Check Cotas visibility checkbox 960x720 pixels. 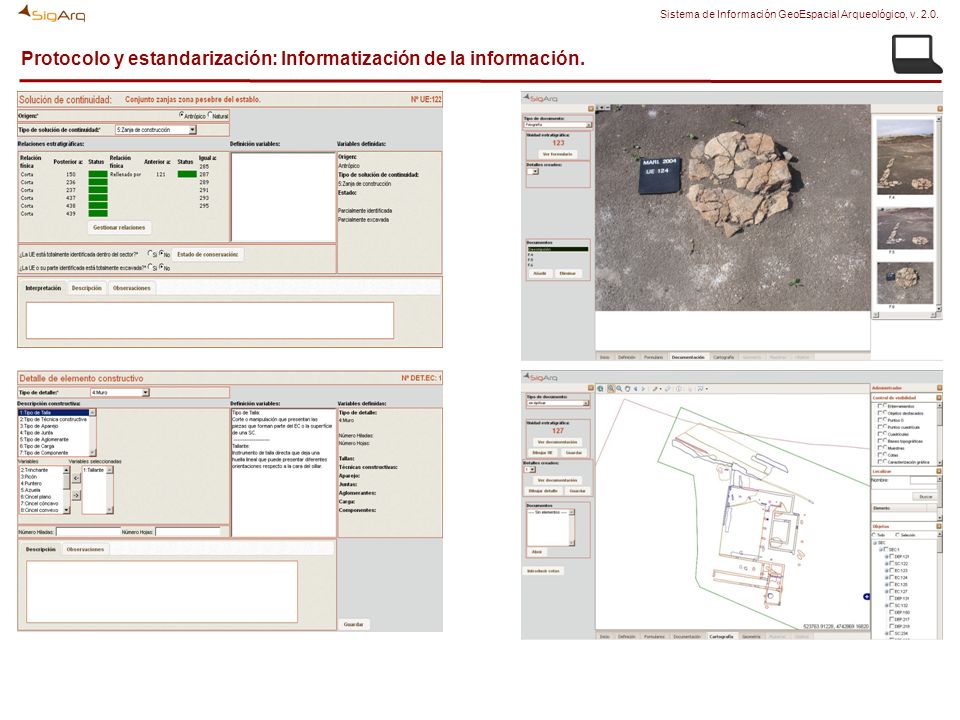click(x=880, y=455)
